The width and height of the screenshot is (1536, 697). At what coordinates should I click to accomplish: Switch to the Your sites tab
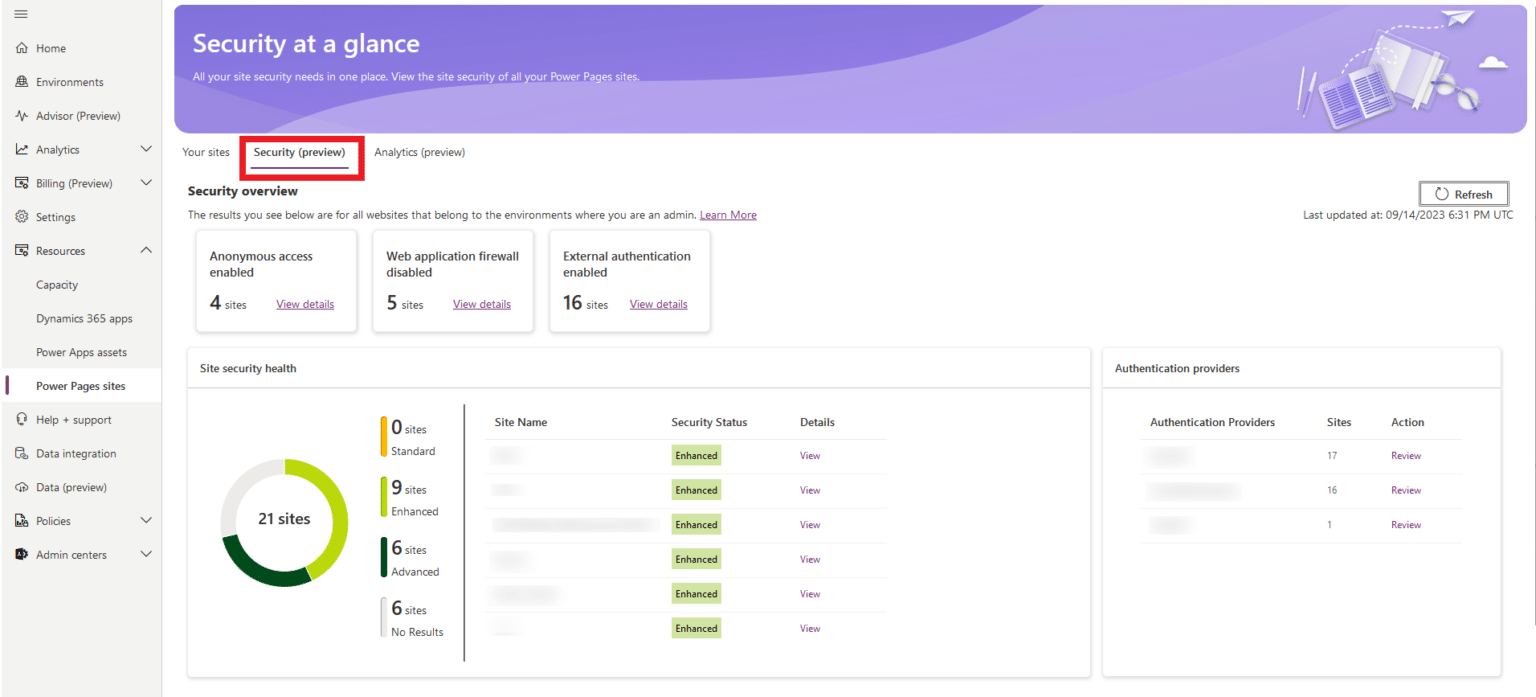click(206, 152)
